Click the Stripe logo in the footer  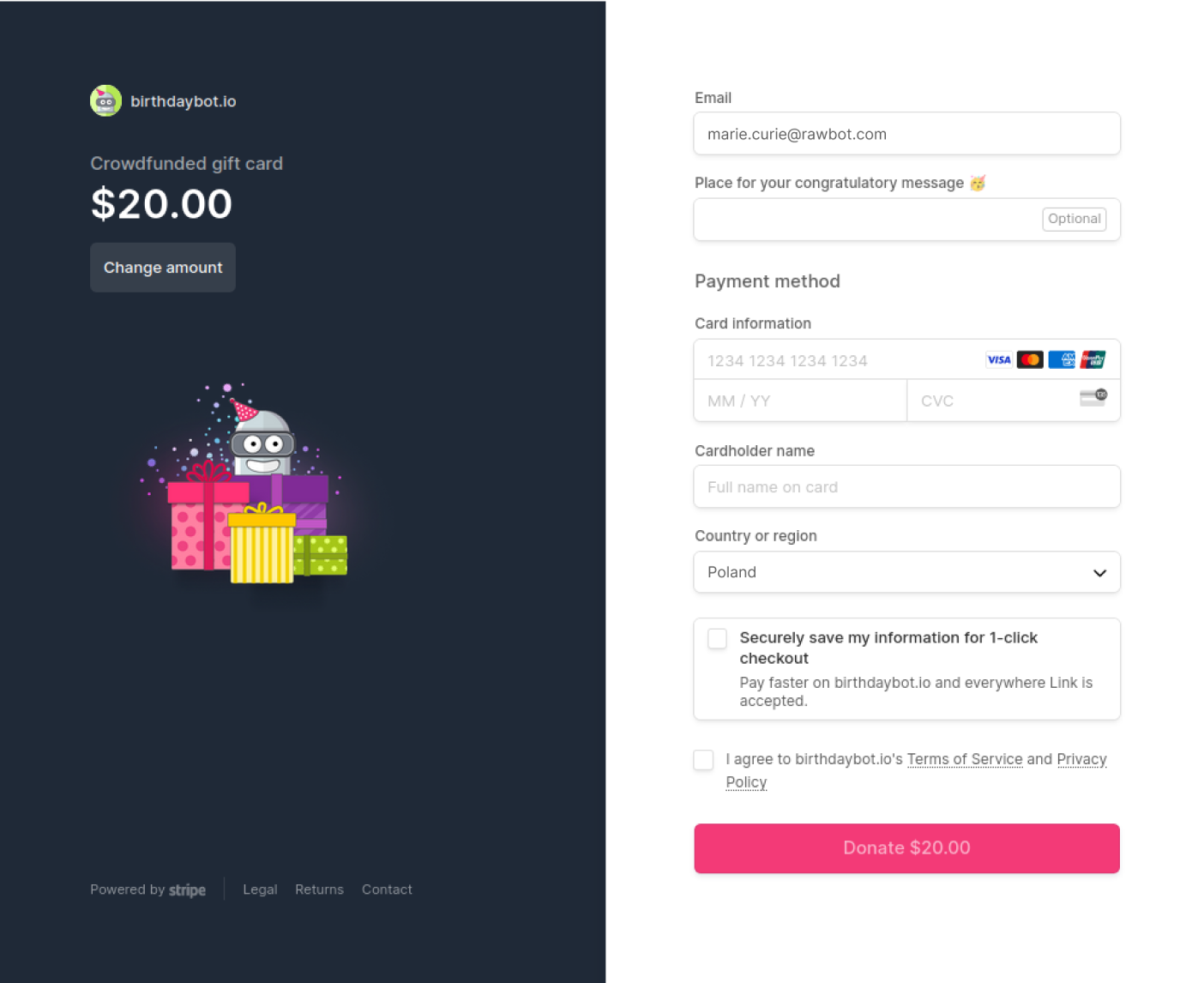(187, 890)
